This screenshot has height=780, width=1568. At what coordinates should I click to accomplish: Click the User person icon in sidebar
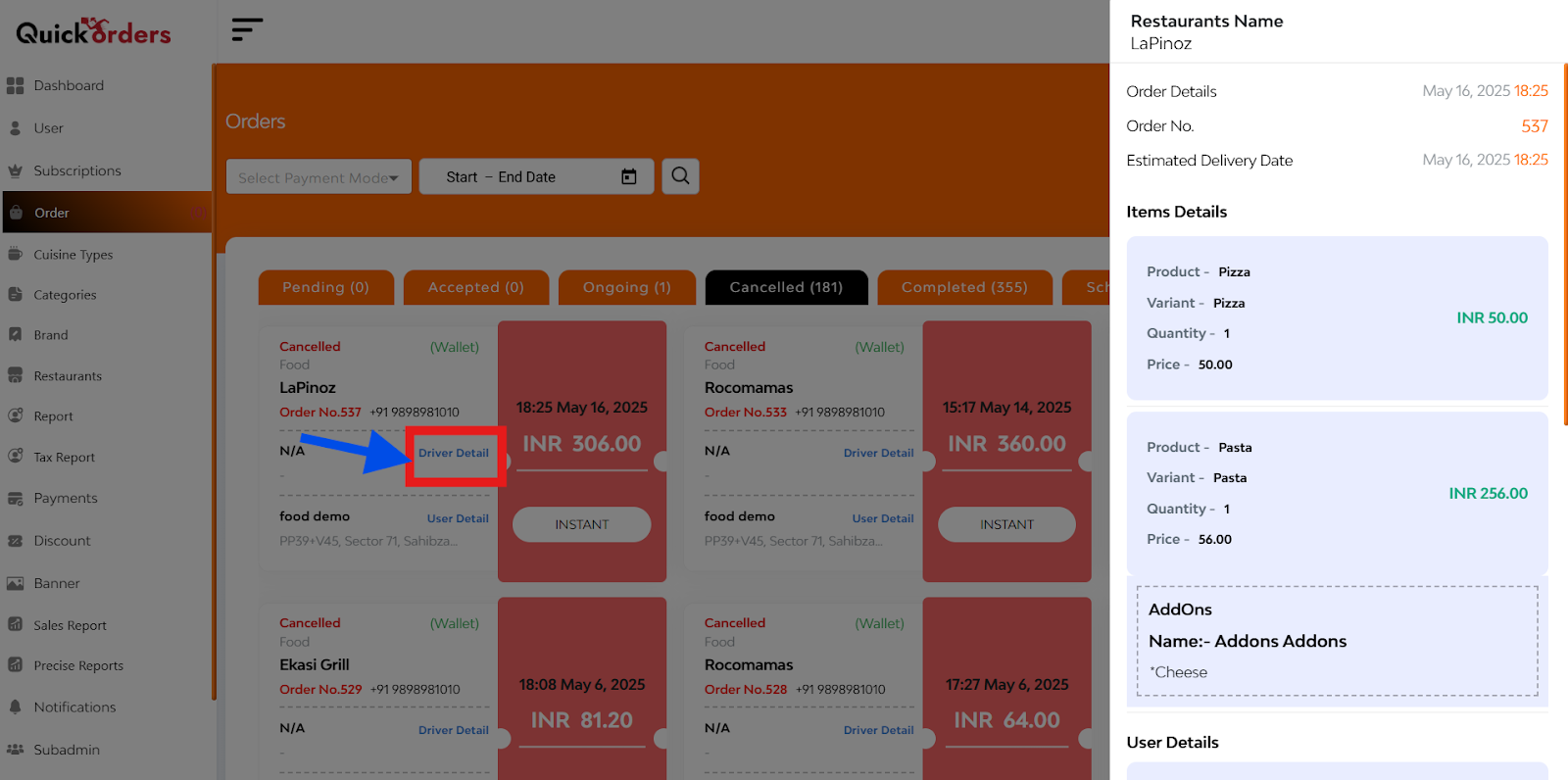[15, 128]
